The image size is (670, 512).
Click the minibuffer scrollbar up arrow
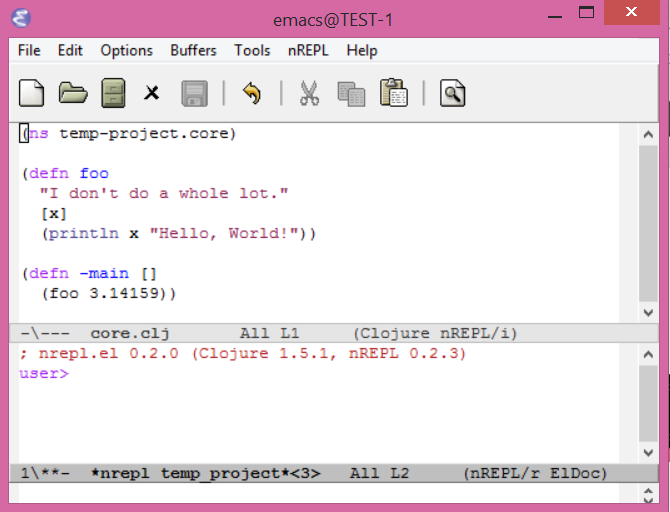click(648, 491)
